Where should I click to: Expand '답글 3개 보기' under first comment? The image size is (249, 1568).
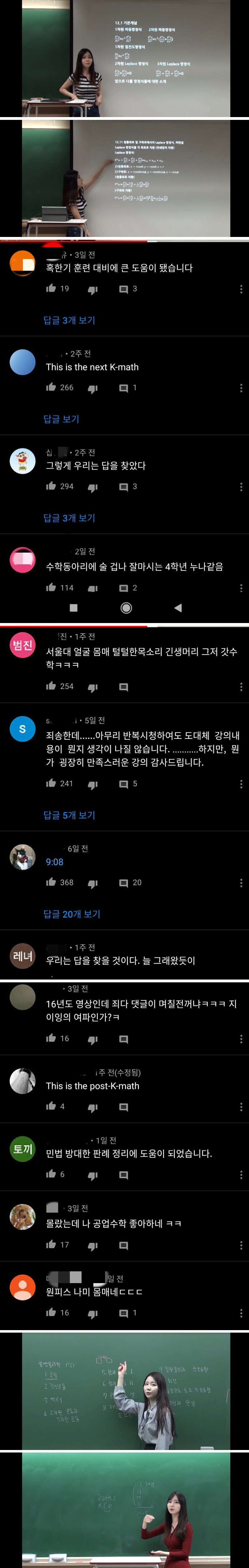pos(69,320)
